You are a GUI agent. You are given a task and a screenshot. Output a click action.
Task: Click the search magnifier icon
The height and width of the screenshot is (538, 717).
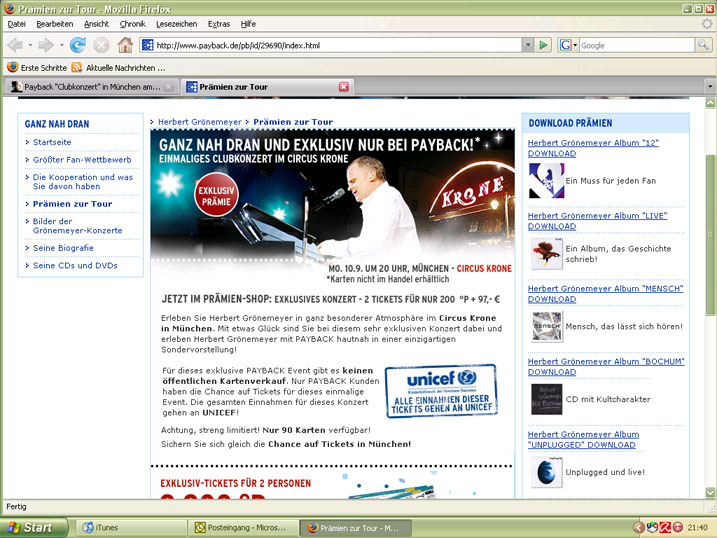[703, 45]
